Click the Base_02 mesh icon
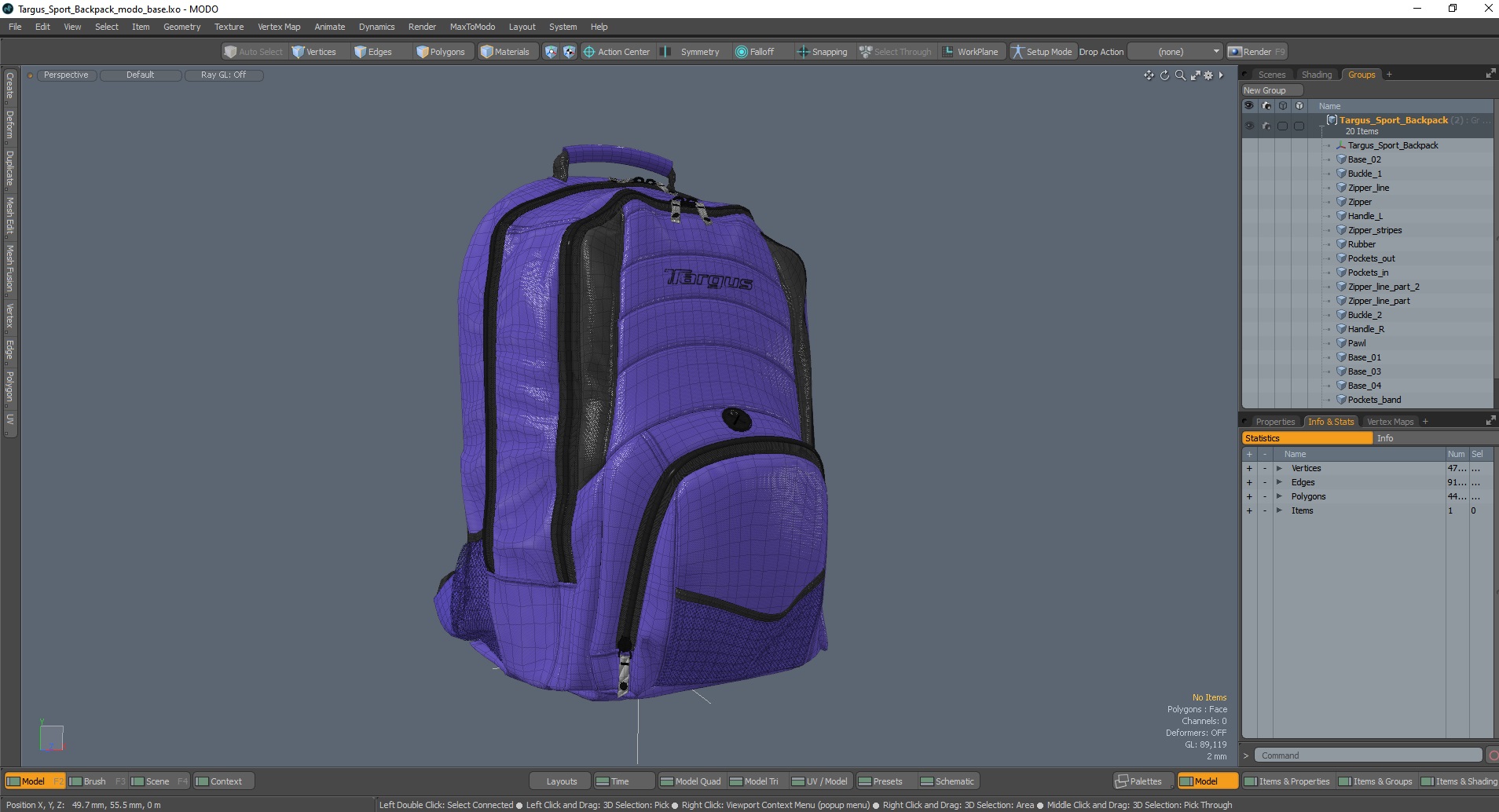Screen dimensions: 1499x812 click(1341, 159)
